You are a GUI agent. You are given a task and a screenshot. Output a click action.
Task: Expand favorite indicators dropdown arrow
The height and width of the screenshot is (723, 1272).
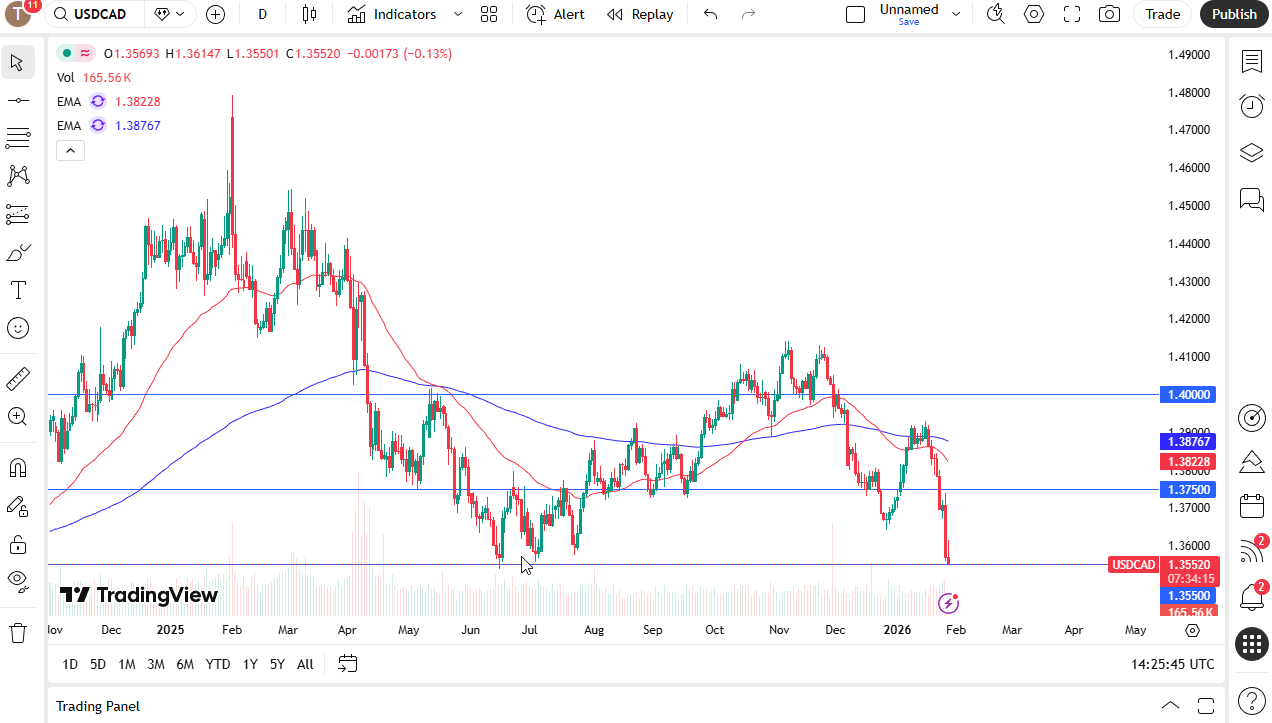pos(458,14)
